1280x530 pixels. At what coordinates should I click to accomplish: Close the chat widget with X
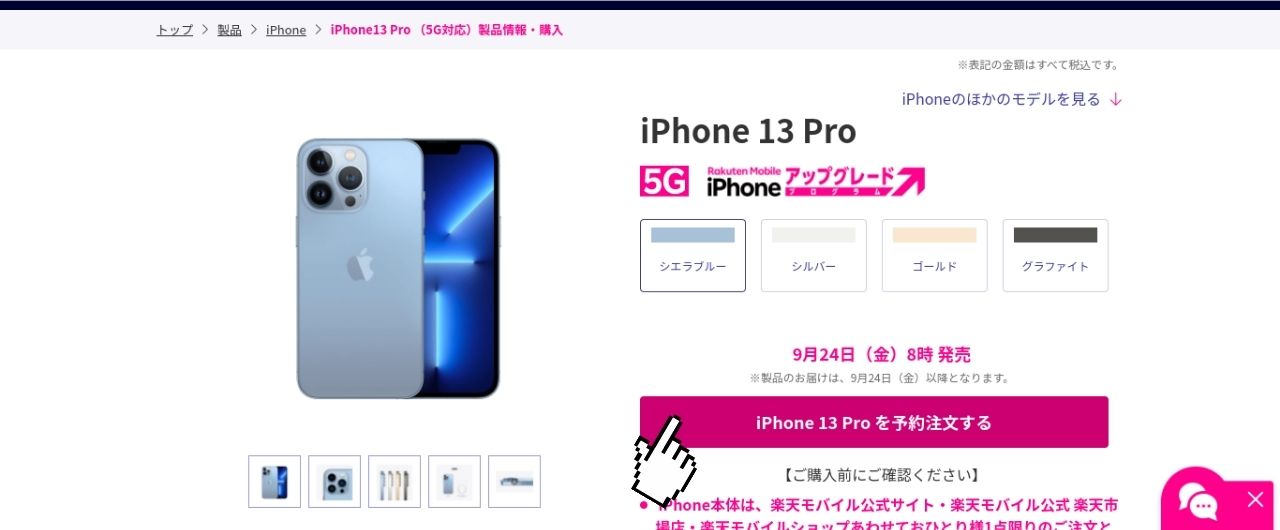[1255, 499]
